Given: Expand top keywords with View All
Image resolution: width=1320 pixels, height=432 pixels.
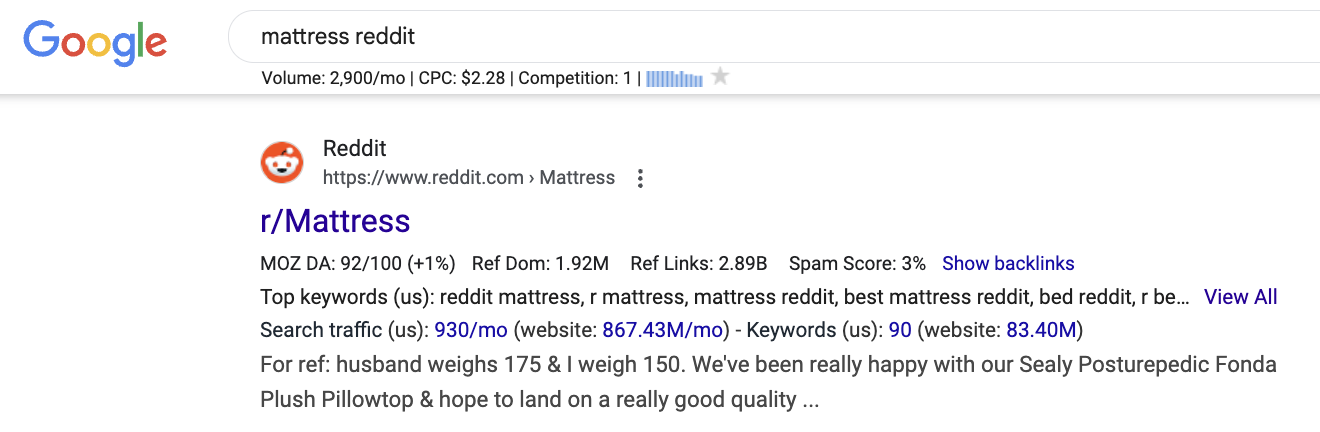Looking at the screenshot, I should click(x=1240, y=297).
